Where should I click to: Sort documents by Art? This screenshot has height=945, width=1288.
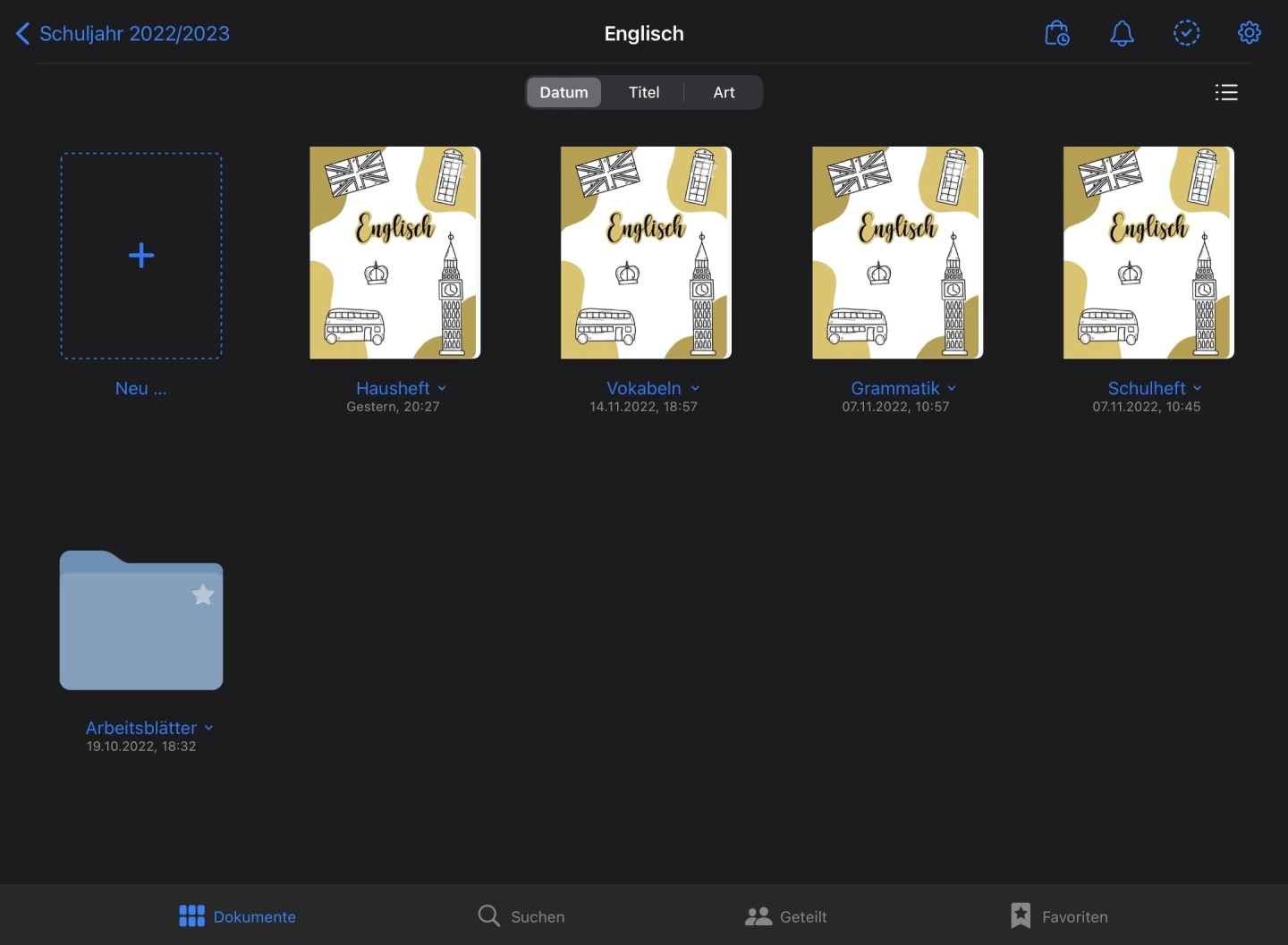point(724,92)
